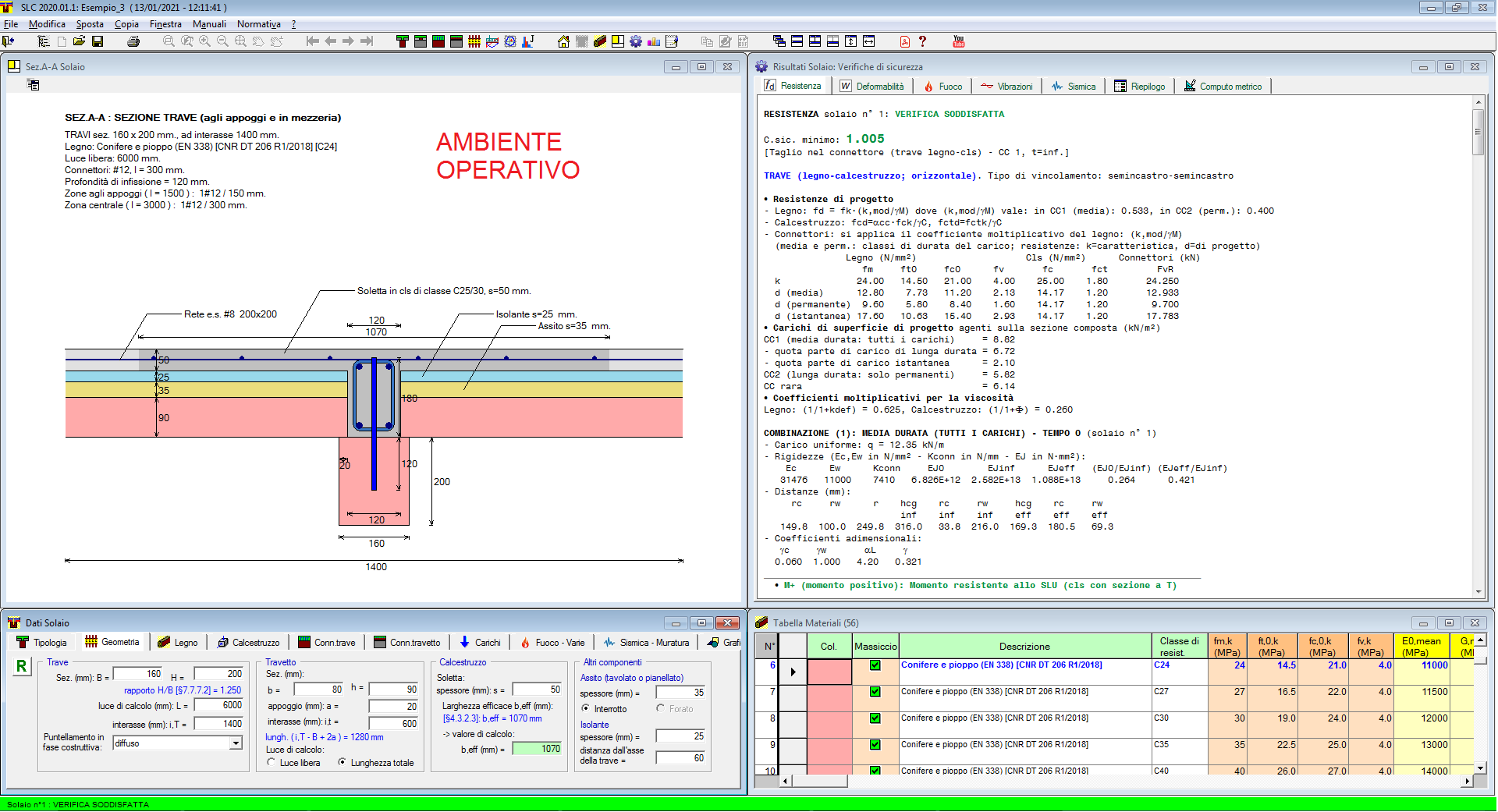Click the PDF document icon

pyautogui.click(x=904, y=41)
